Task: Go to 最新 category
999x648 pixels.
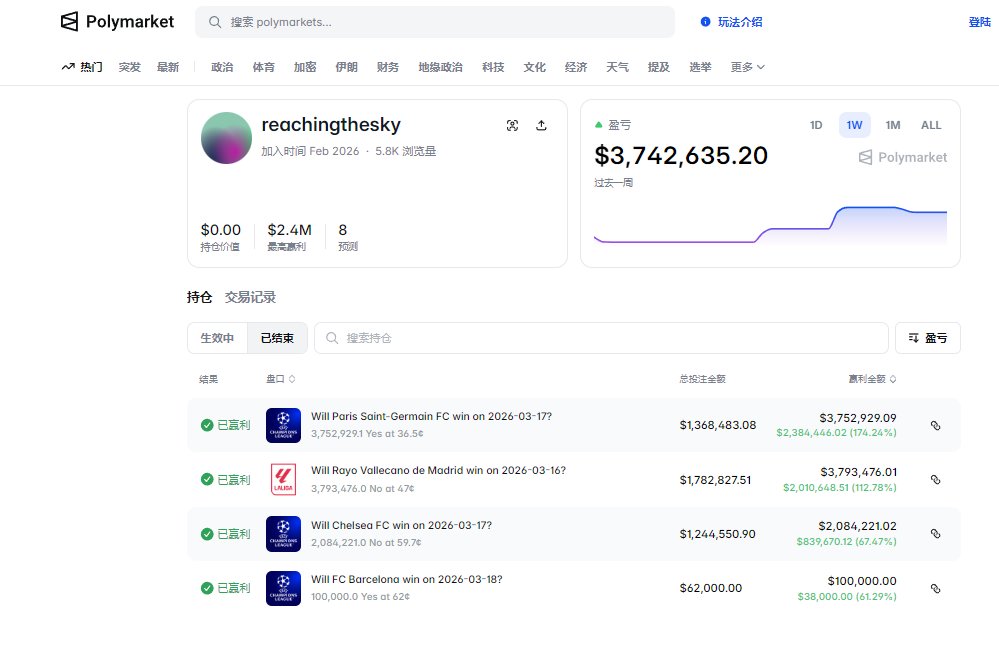Action: pos(168,67)
